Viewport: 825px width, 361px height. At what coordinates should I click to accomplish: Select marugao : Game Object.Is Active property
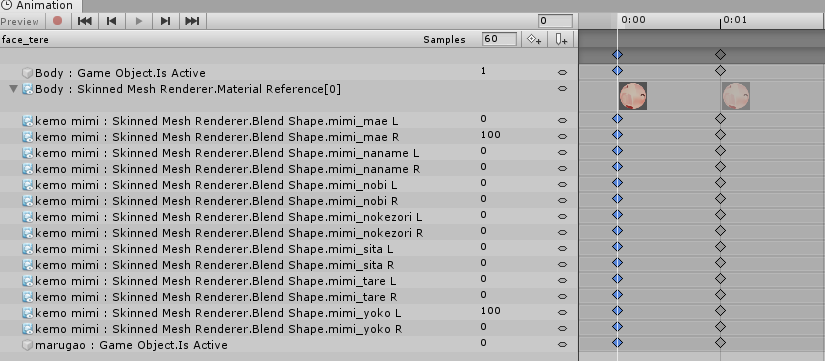tap(131, 345)
